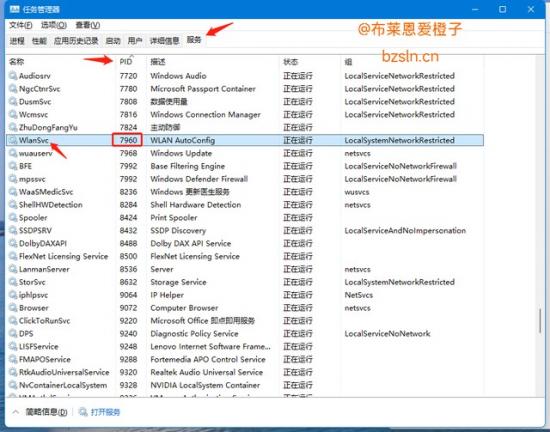Viewport: 550px width, 432px height.
Task: Click the ShellHWDetection service gear icon
Action: coord(13,205)
